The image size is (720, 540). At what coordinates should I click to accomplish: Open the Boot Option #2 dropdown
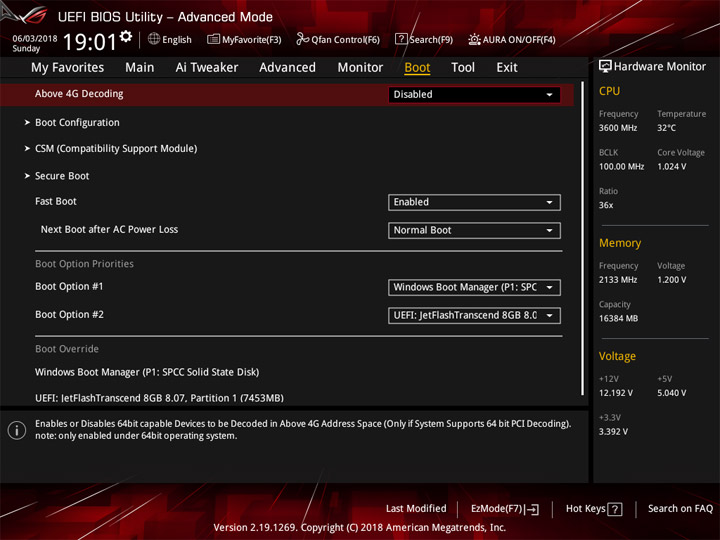tap(474, 315)
